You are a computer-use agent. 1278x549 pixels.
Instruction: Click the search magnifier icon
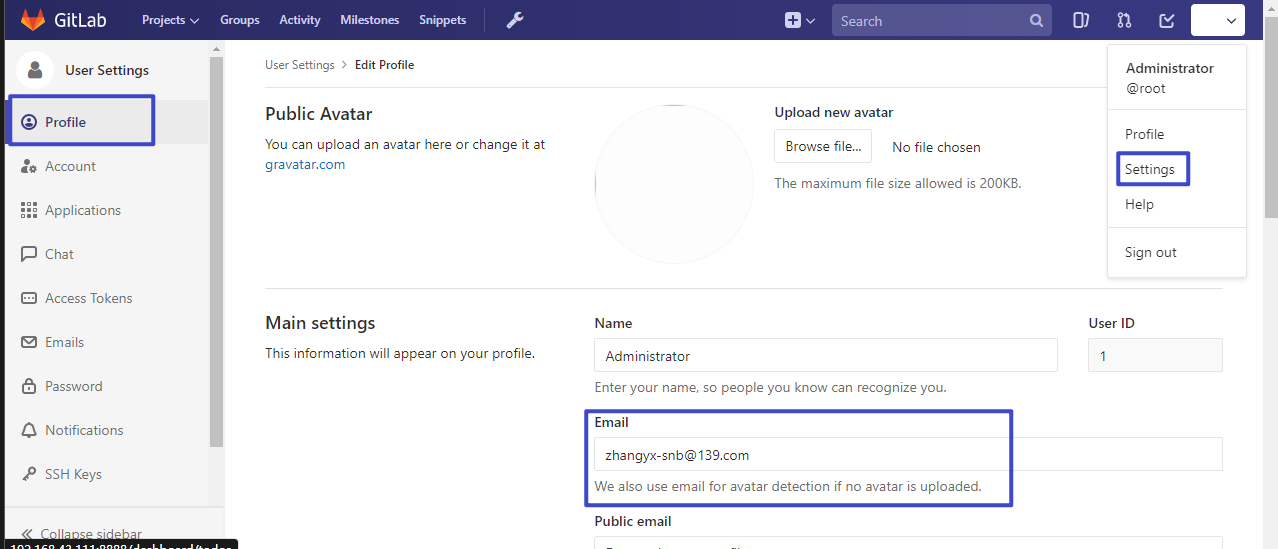click(1036, 21)
